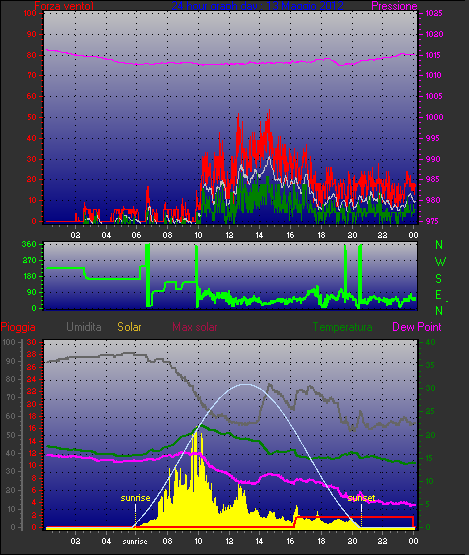The image size is (469, 555).
Task: Click the "1005" pressure axis value
Action: [434, 96]
